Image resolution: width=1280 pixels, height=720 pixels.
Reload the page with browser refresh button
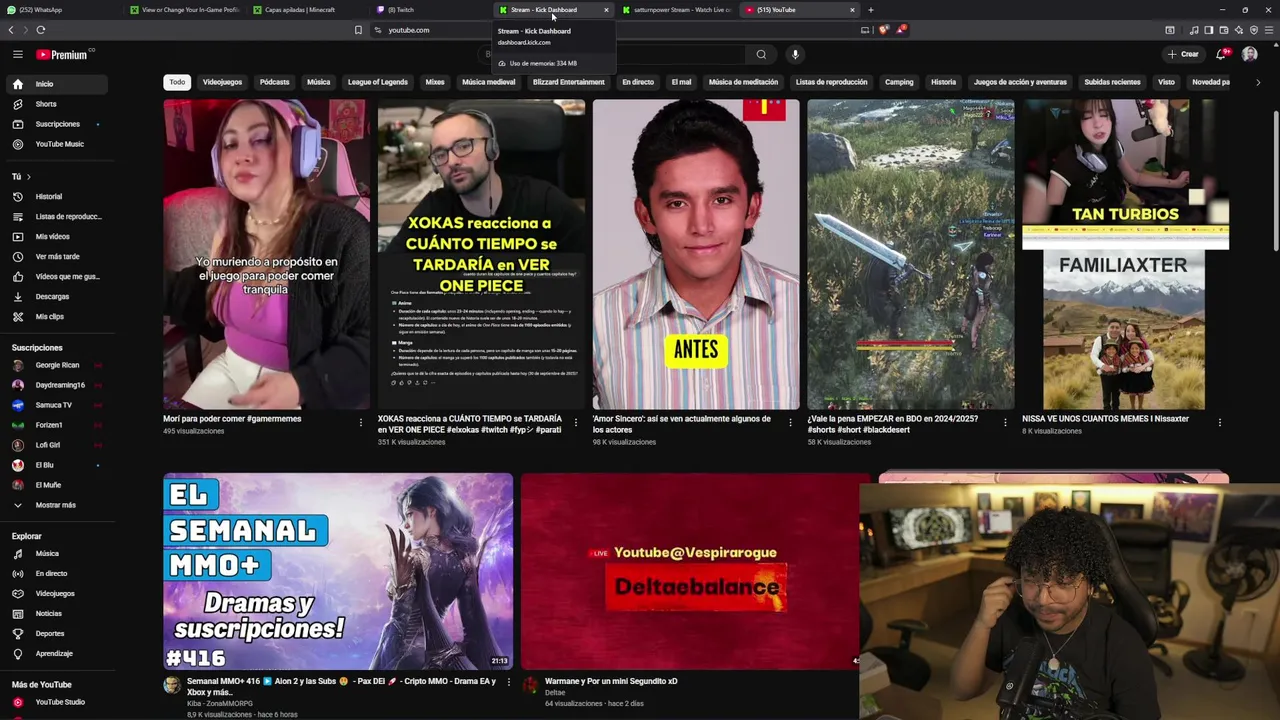[41, 30]
